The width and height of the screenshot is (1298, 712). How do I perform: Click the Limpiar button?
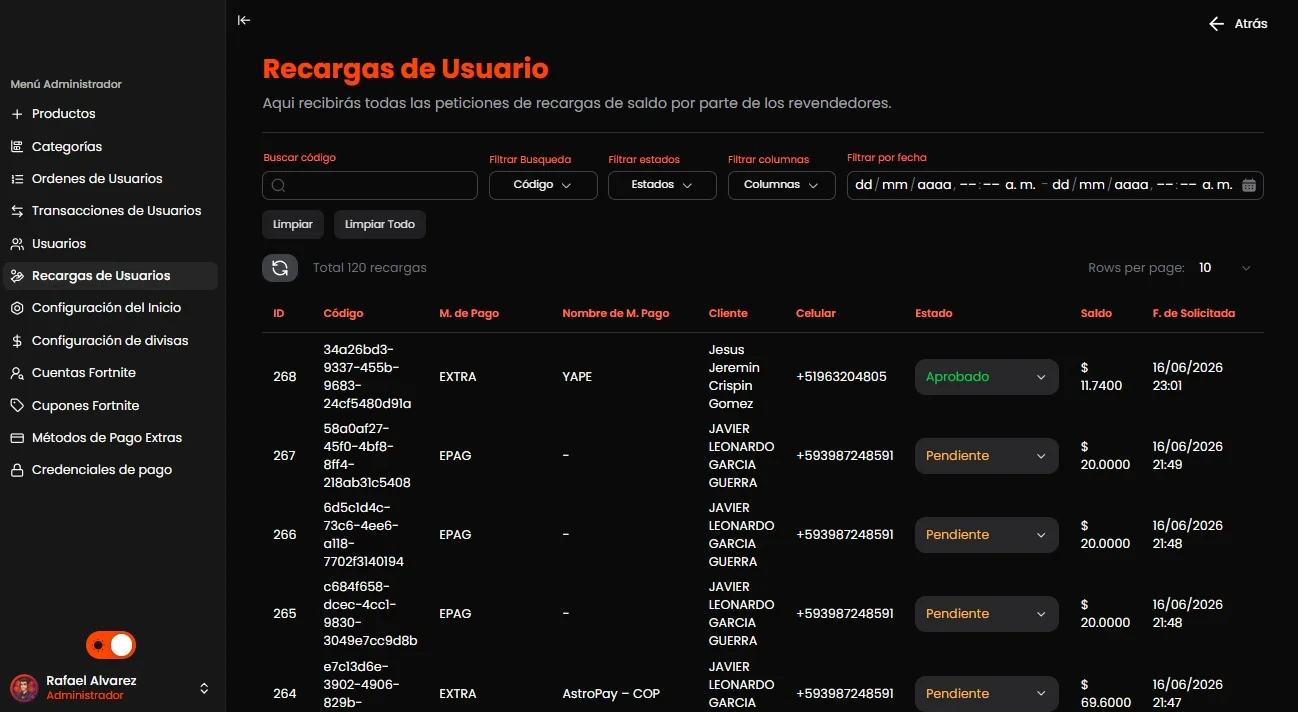pyautogui.click(x=293, y=225)
